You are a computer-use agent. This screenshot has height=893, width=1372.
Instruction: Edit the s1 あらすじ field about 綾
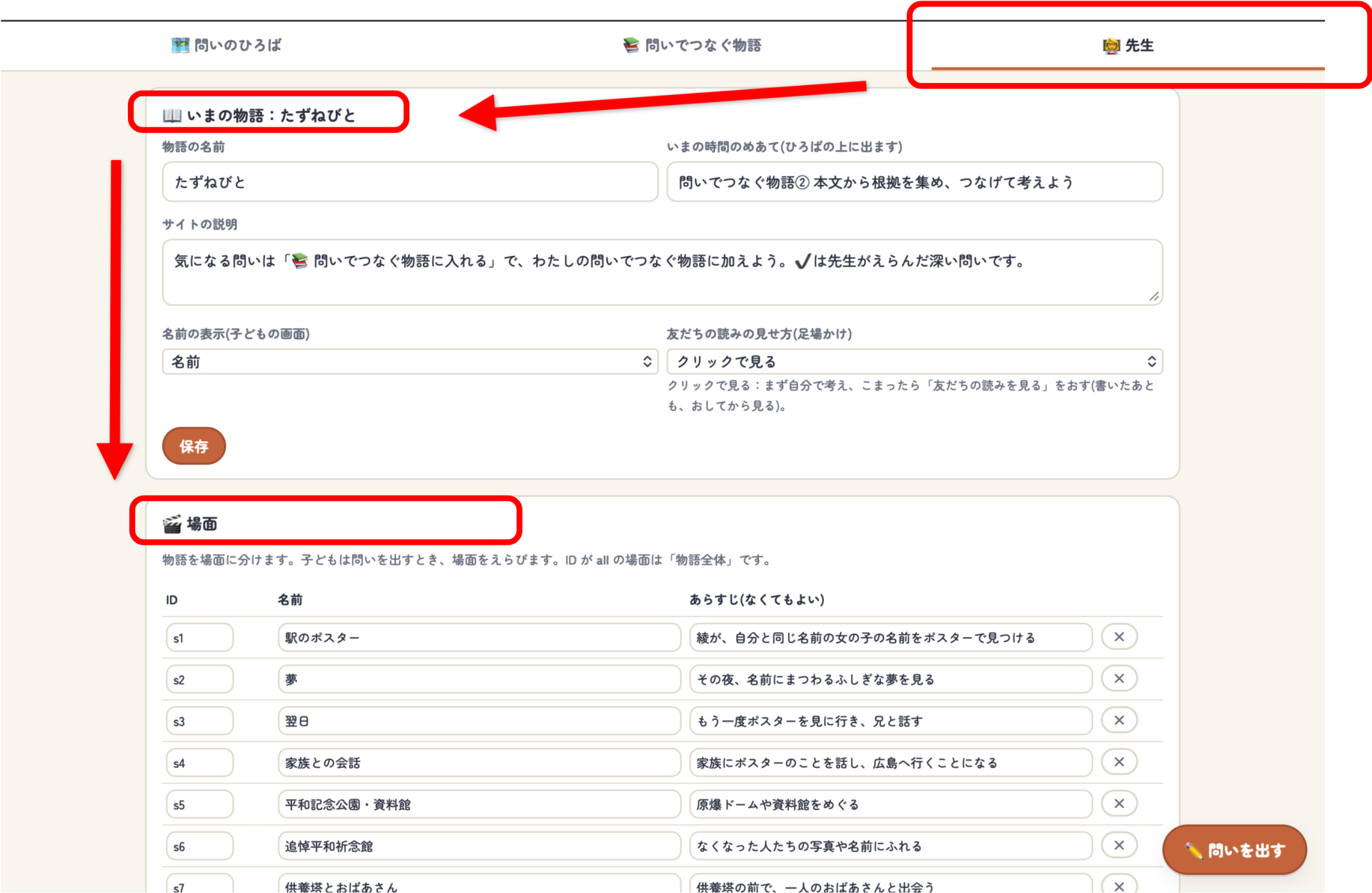click(x=890, y=638)
